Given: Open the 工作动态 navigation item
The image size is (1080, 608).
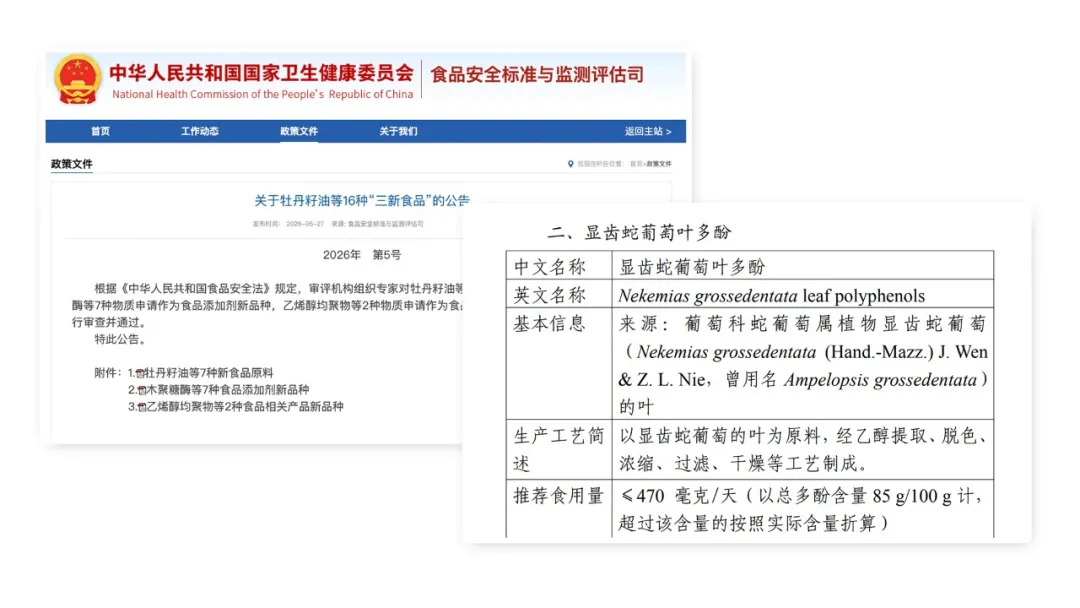Looking at the screenshot, I should click(200, 131).
